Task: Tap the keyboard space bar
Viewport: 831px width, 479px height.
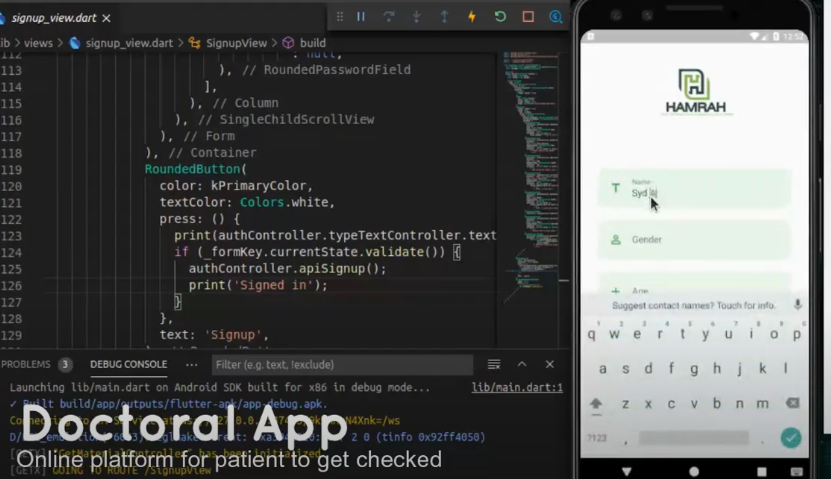Action: tap(694, 438)
